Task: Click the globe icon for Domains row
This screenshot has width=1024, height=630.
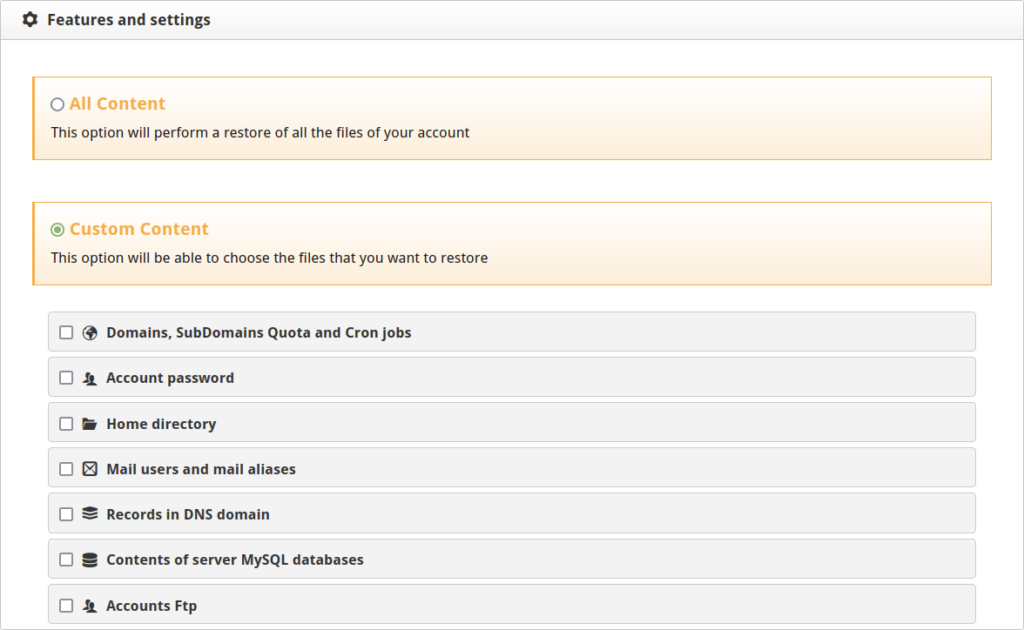Action: pyautogui.click(x=90, y=333)
